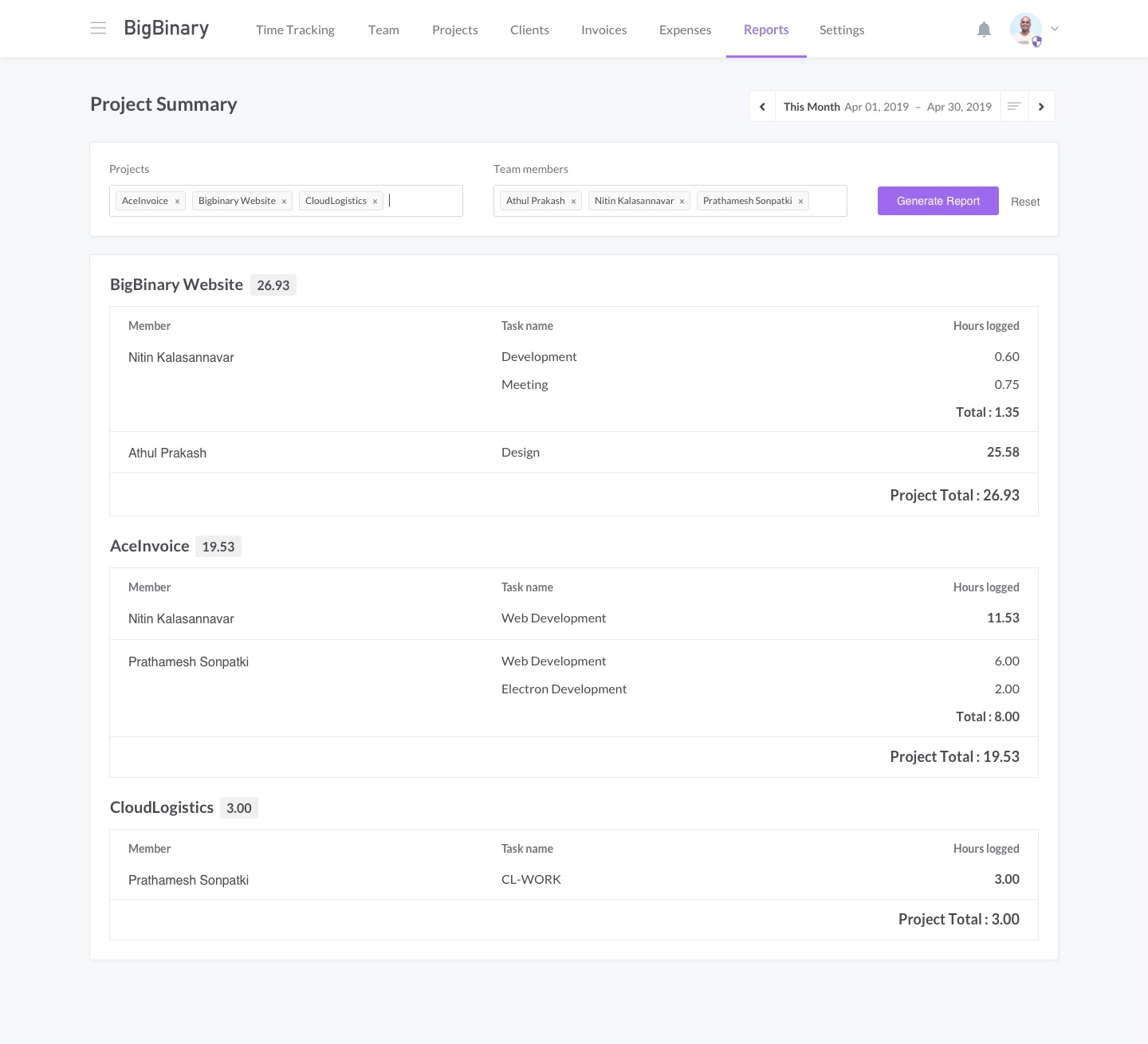Remove Prathamesh Sonpatki from team members
1148x1044 pixels.
800,202
